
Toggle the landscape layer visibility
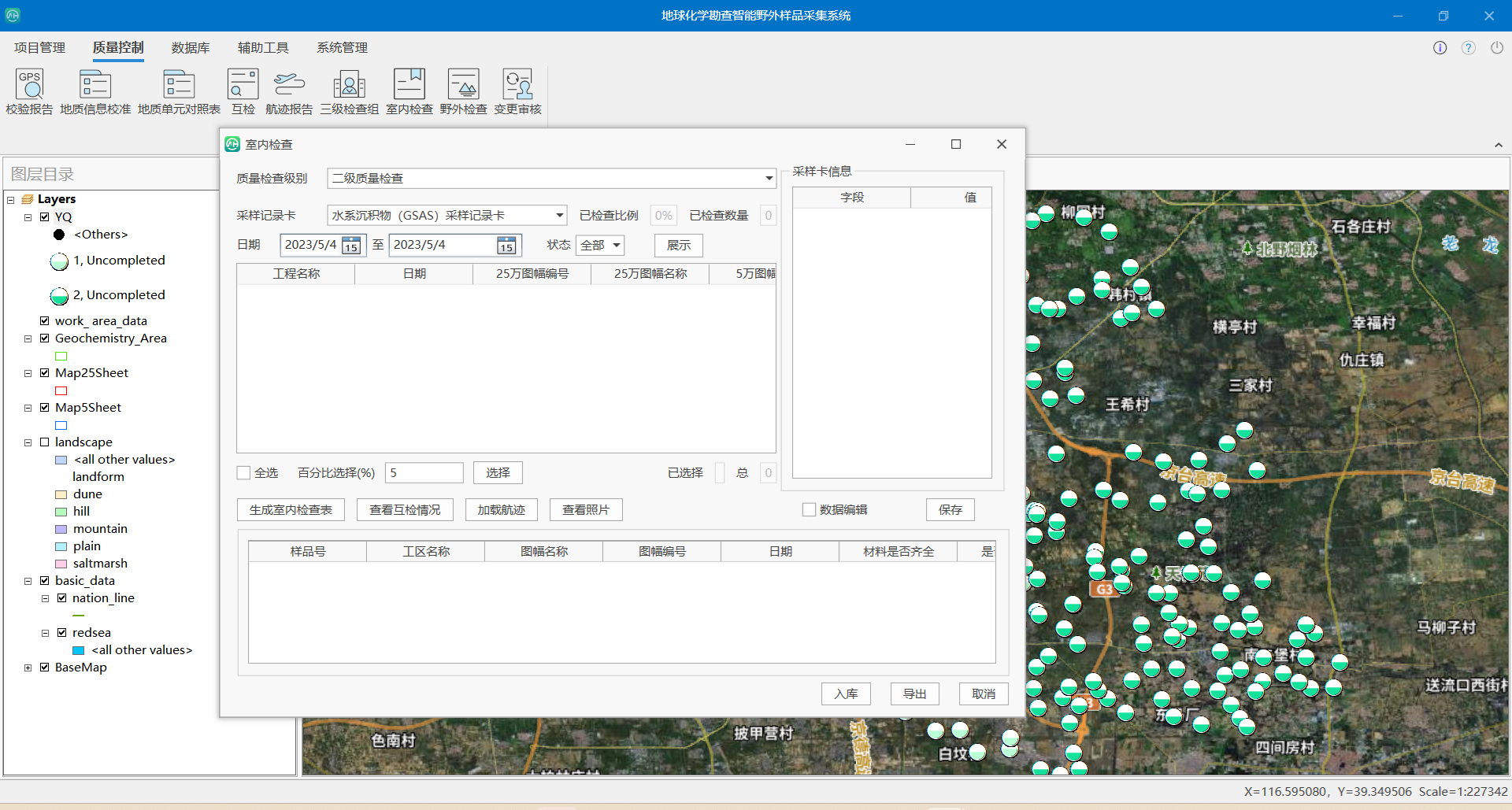(x=45, y=442)
